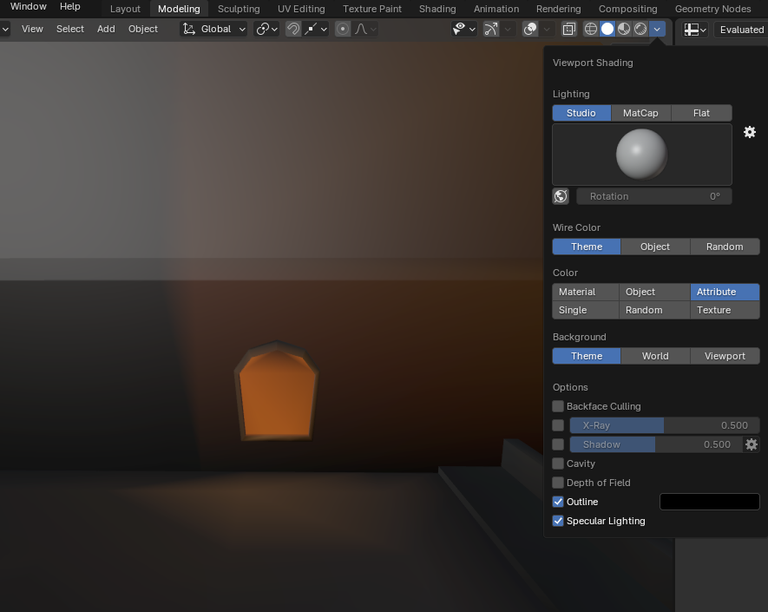The height and width of the screenshot is (612, 768).
Task: Switch to Sculpting workspace tab
Action: tap(239, 9)
